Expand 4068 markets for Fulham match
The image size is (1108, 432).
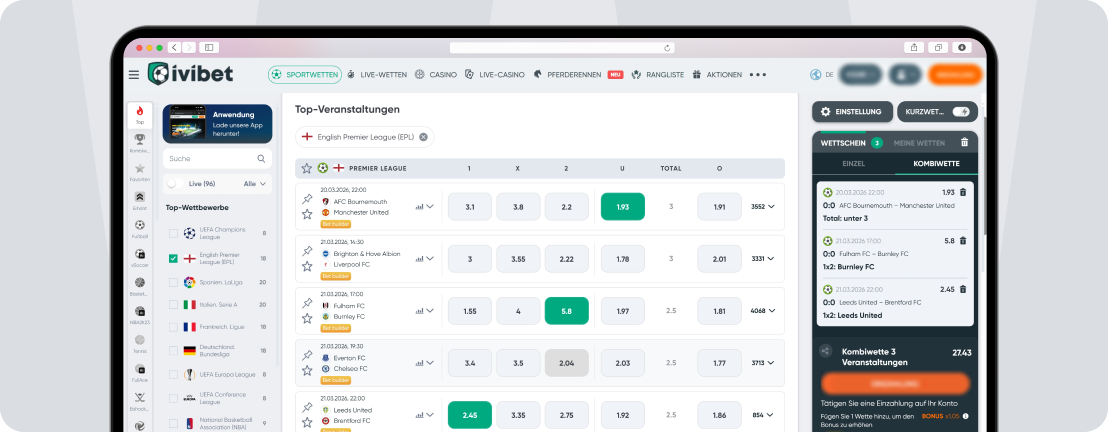(763, 310)
